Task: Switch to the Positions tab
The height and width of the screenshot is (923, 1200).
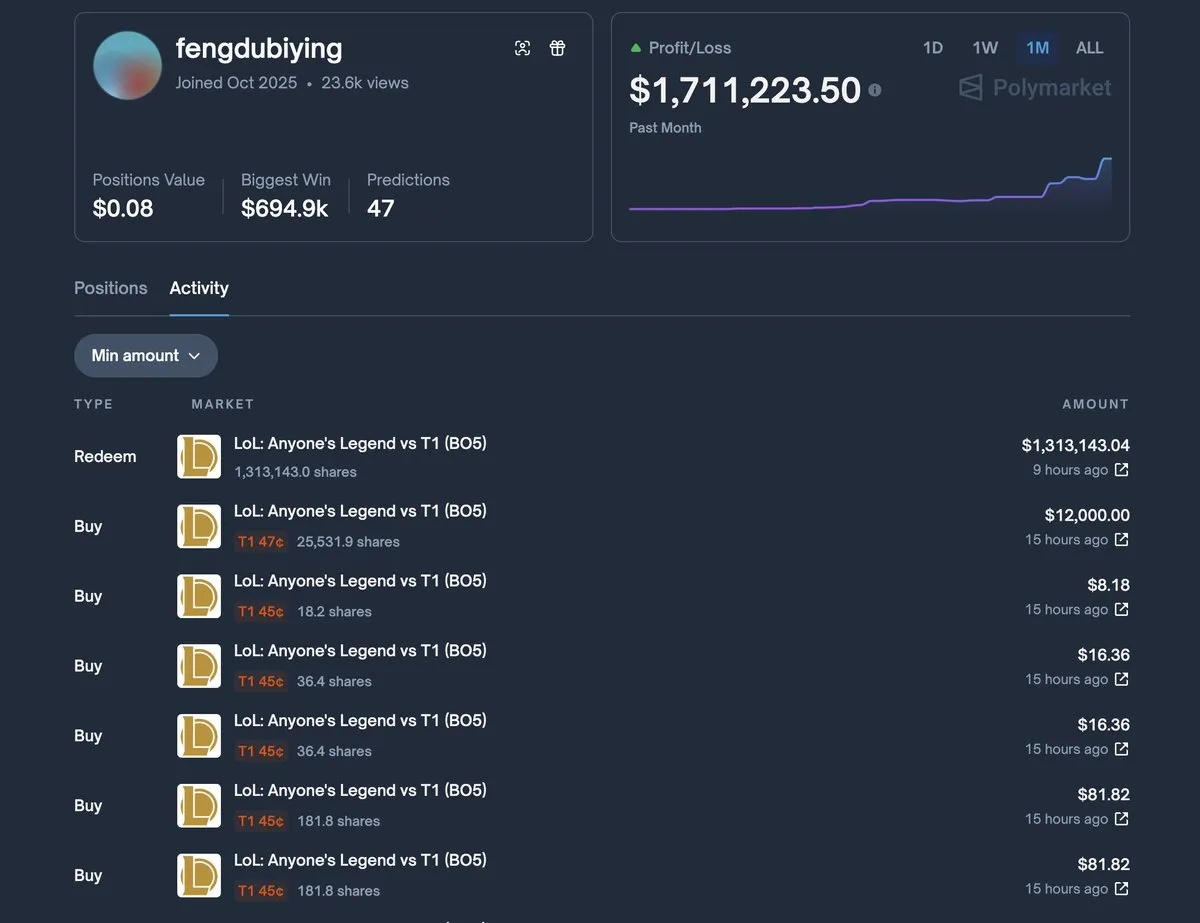Action: (111, 288)
